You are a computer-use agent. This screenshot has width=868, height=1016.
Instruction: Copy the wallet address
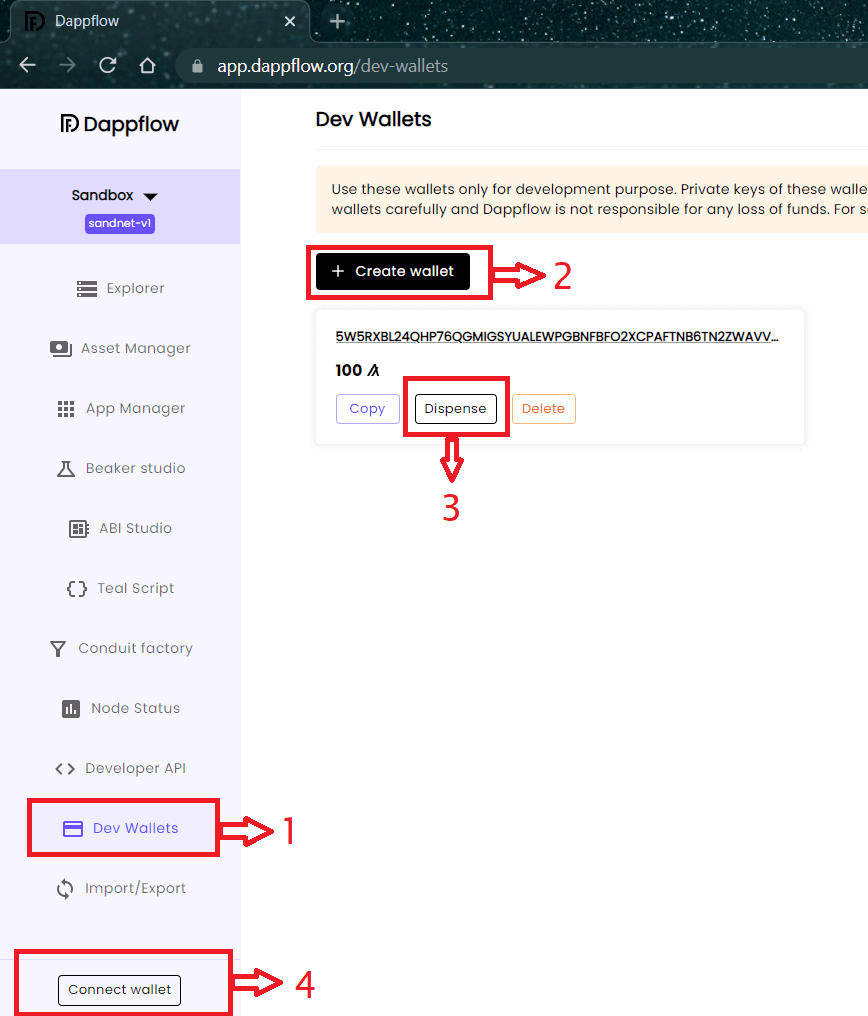367,409
